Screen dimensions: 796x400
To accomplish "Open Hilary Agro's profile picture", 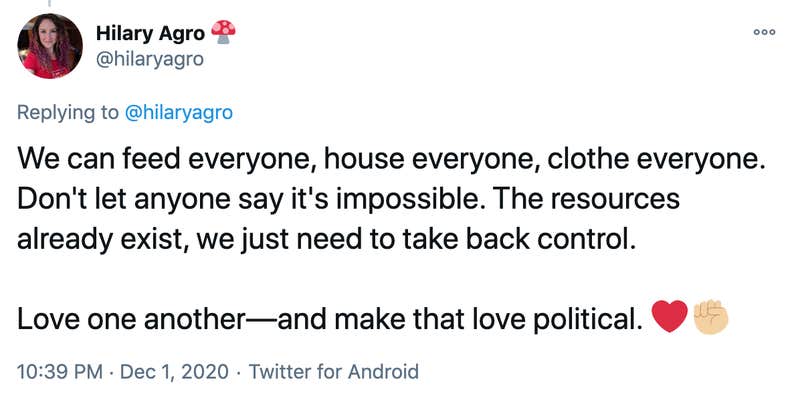I will click(50, 46).
